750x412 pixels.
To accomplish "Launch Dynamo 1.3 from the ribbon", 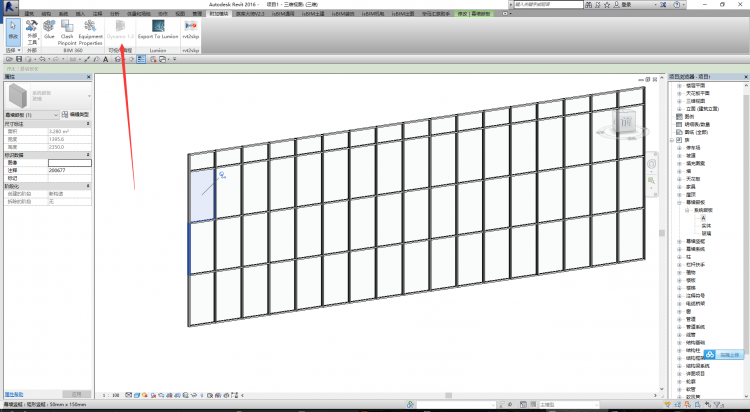I will [x=120, y=30].
